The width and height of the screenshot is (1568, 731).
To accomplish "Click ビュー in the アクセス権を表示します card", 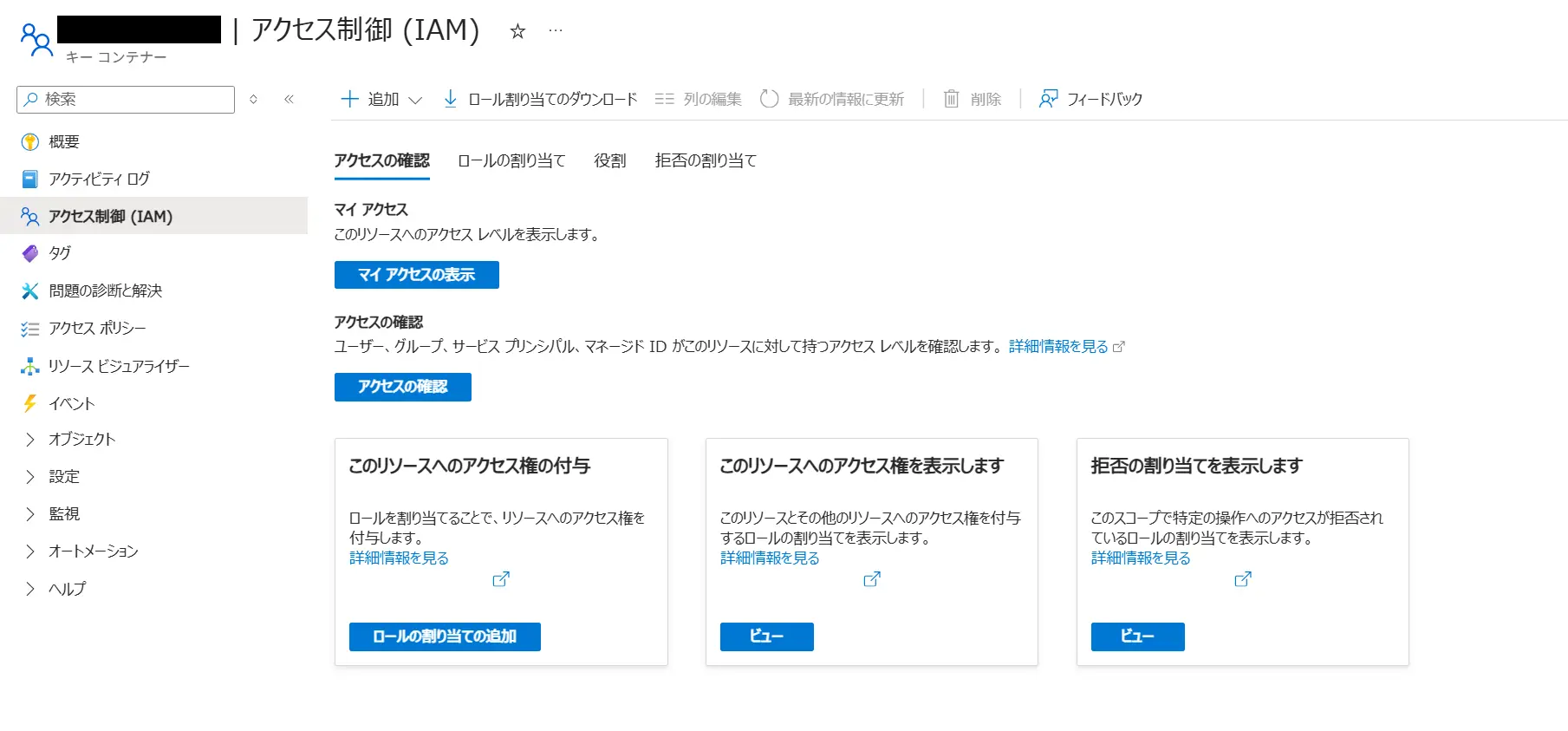I will click(767, 636).
